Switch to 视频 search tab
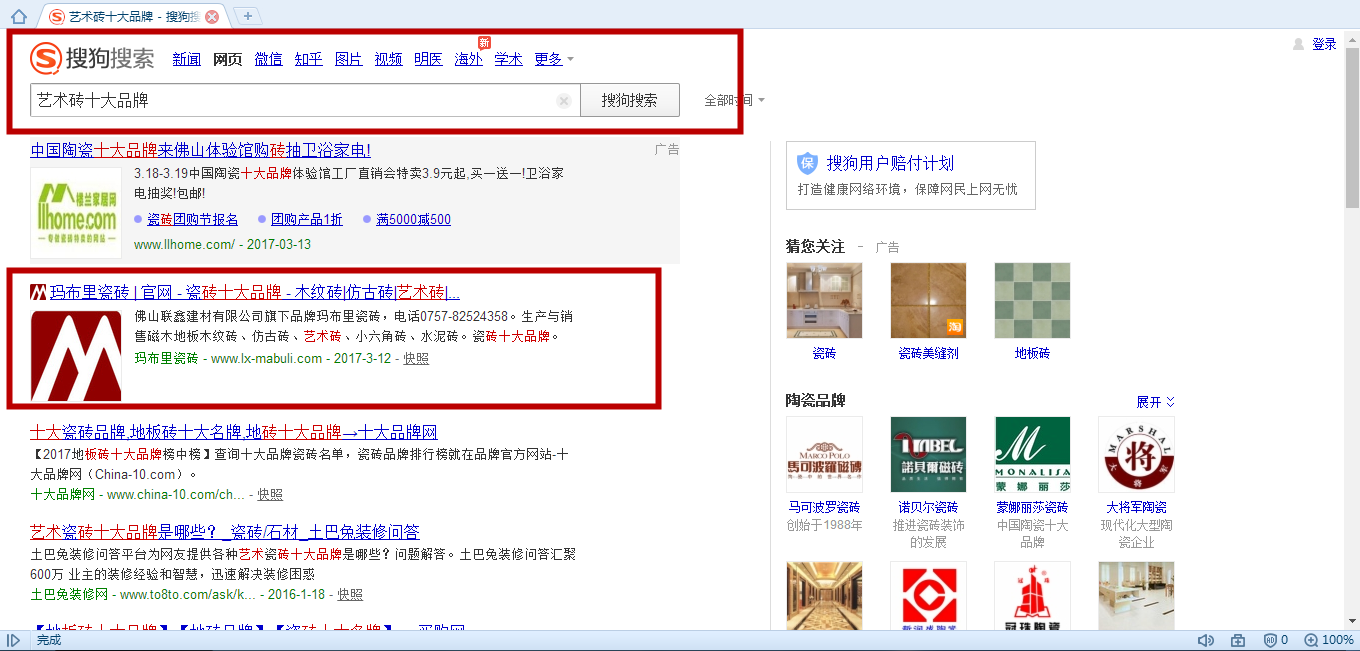The image size is (1360, 651). coord(388,59)
